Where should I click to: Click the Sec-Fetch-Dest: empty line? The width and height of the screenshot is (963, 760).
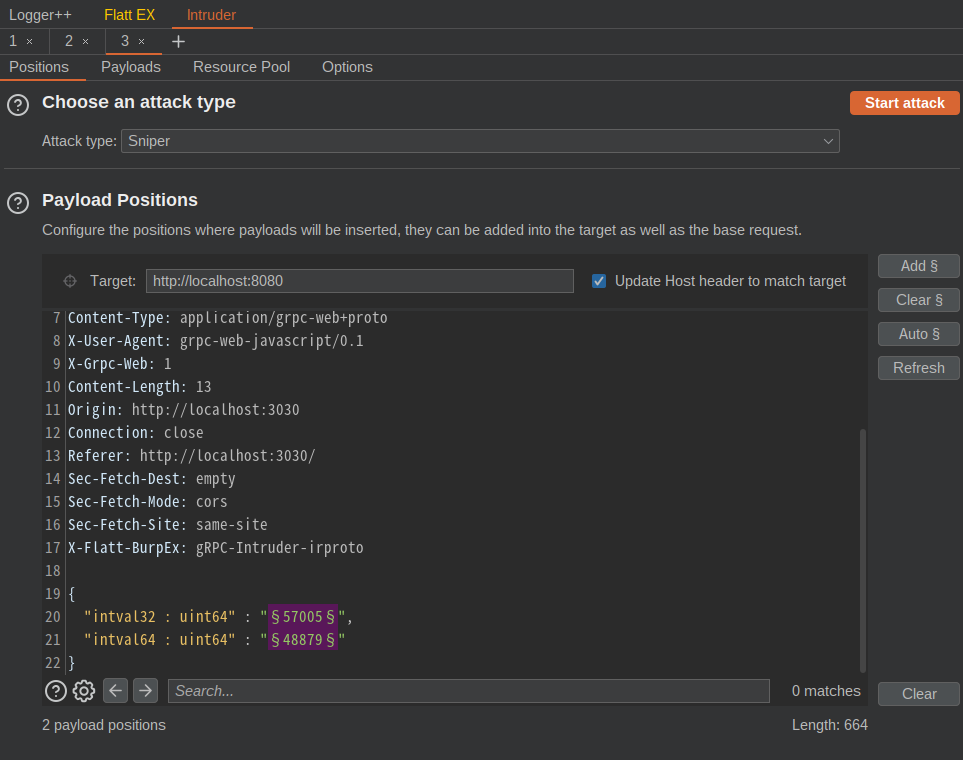pos(152,479)
